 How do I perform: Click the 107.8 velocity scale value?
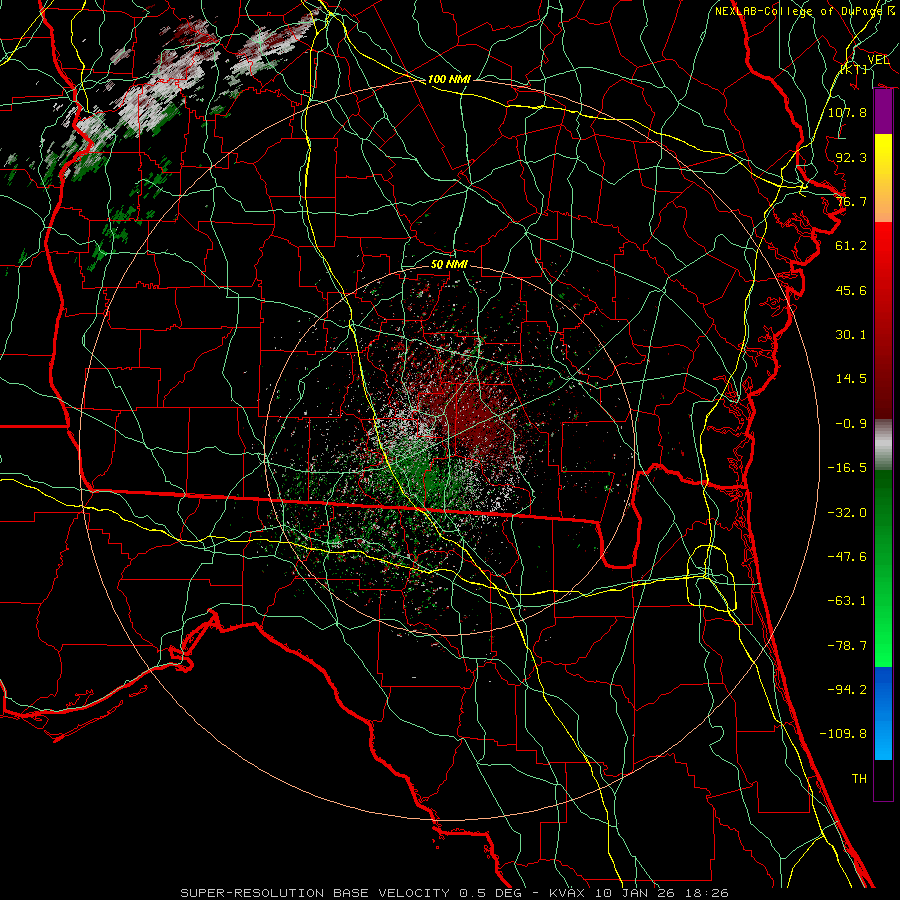pyautogui.click(x=847, y=112)
